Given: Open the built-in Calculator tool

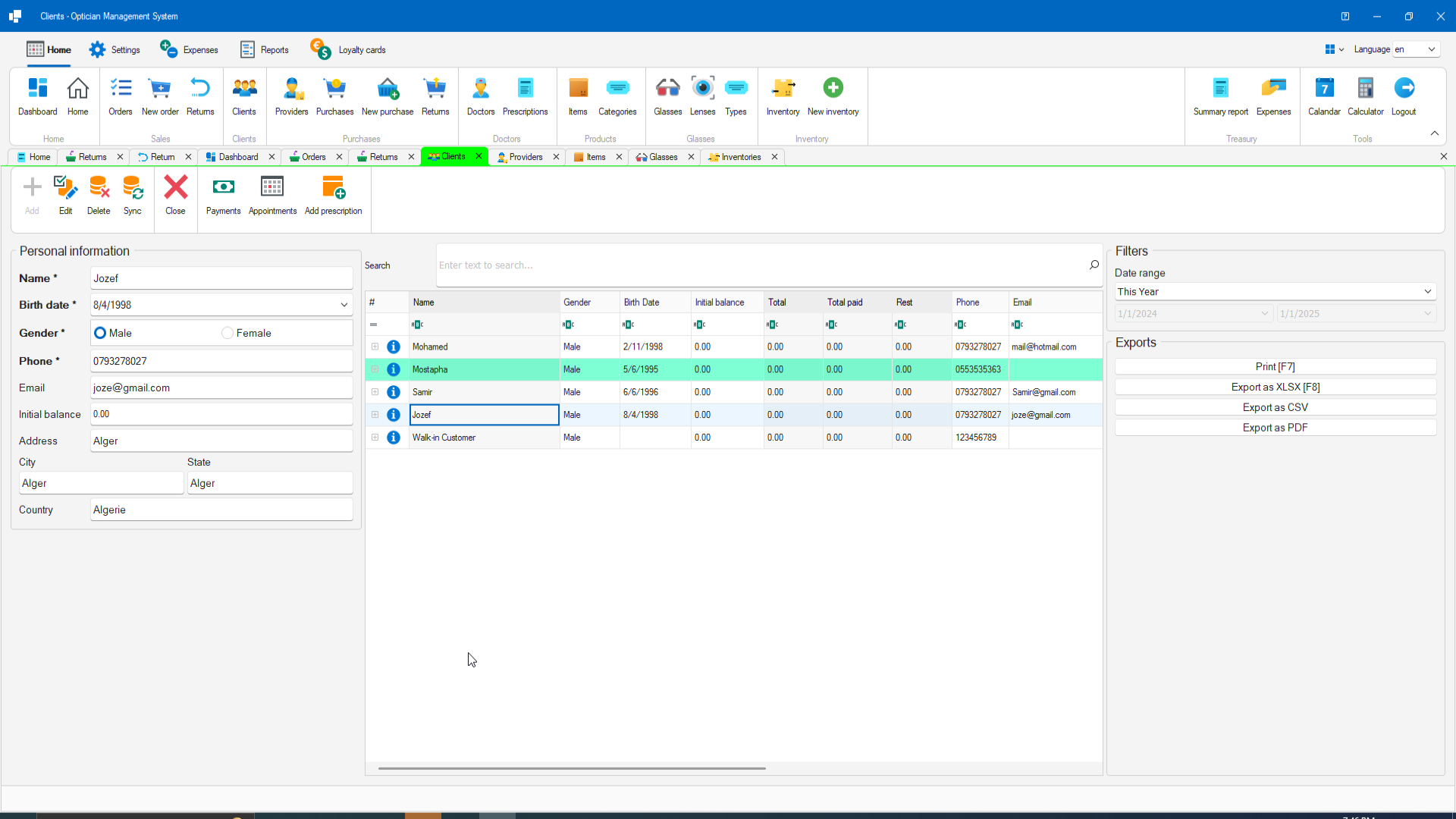Looking at the screenshot, I should pos(1365,97).
